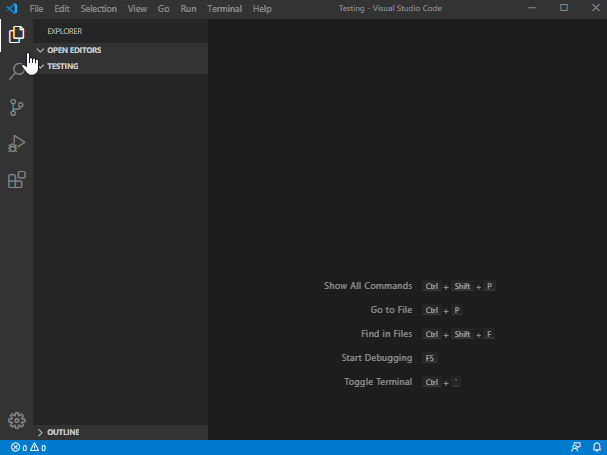The image size is (607, 455).
Task: Maximize the Visual Studio Code window
Action: (564, 8)
